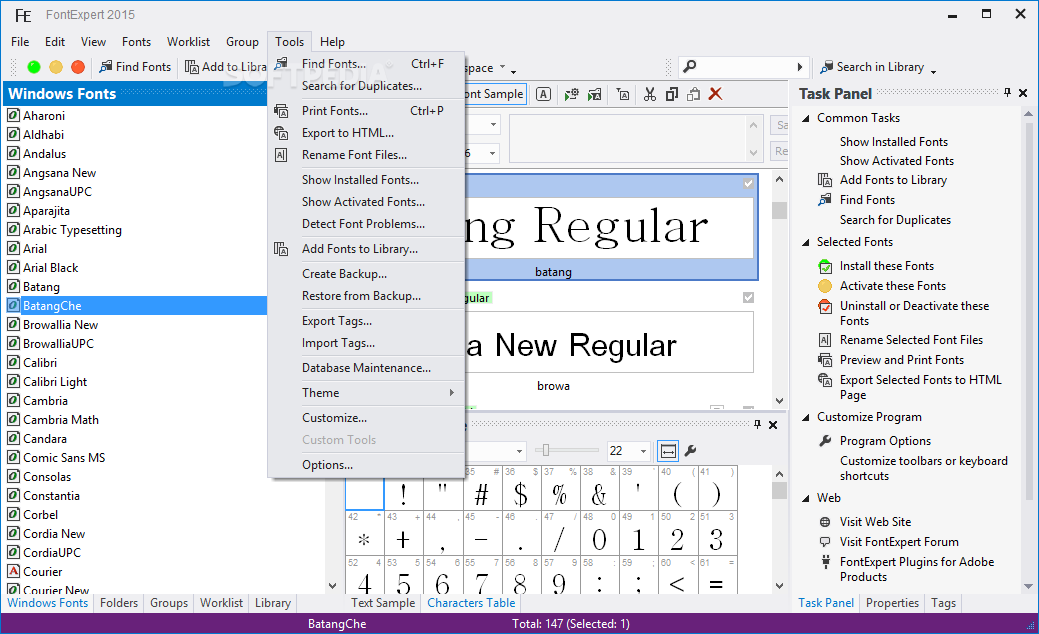Click the cut scissors icon
Screen dimensions: 1039x634
point(649,94)
